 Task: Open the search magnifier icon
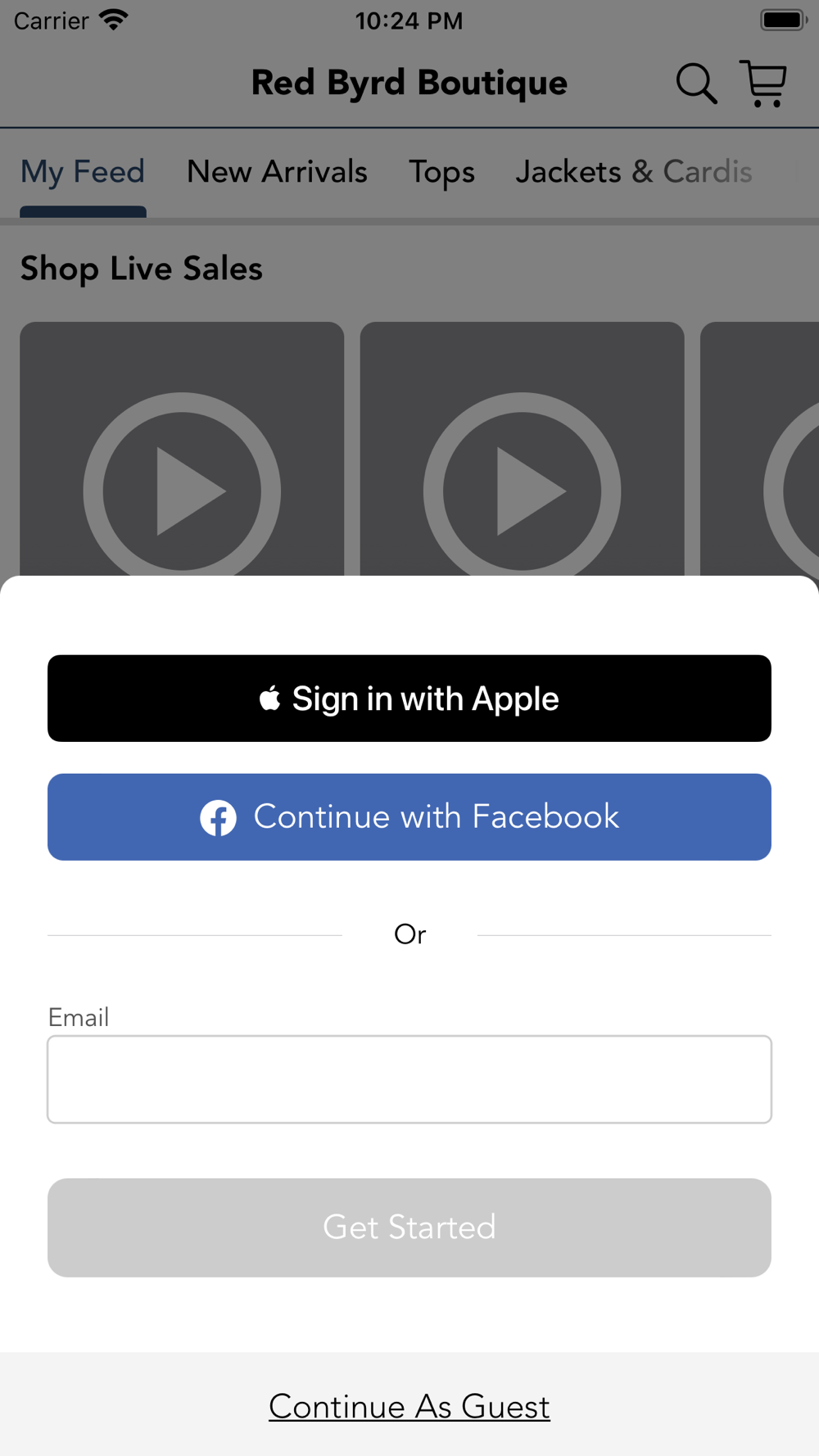coord(696,84)
